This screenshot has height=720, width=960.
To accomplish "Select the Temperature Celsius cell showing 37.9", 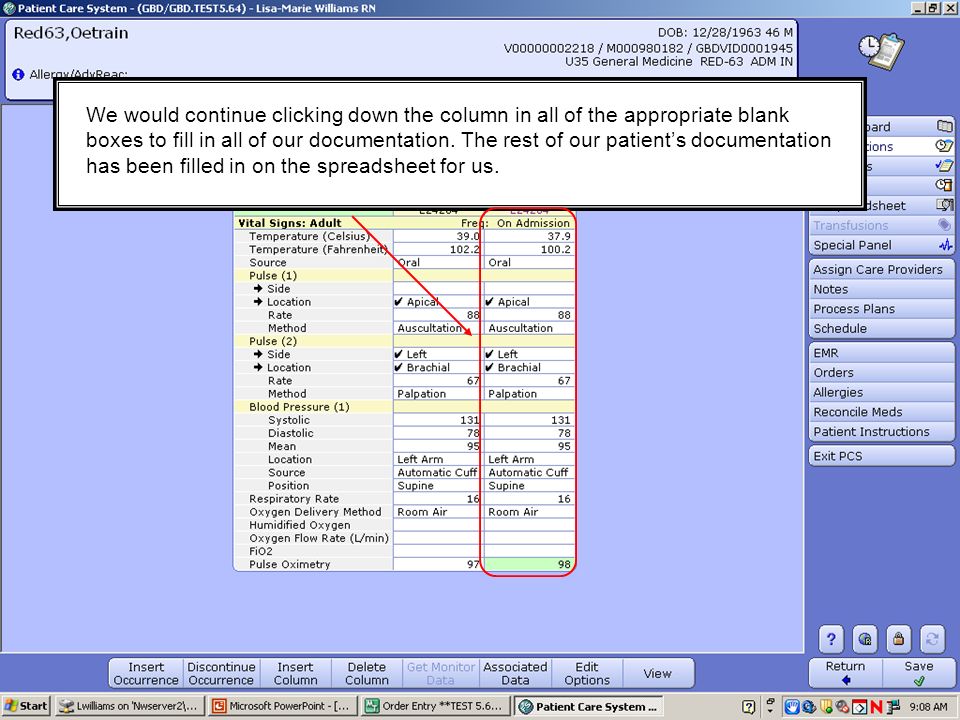I will tap(529, 236).
